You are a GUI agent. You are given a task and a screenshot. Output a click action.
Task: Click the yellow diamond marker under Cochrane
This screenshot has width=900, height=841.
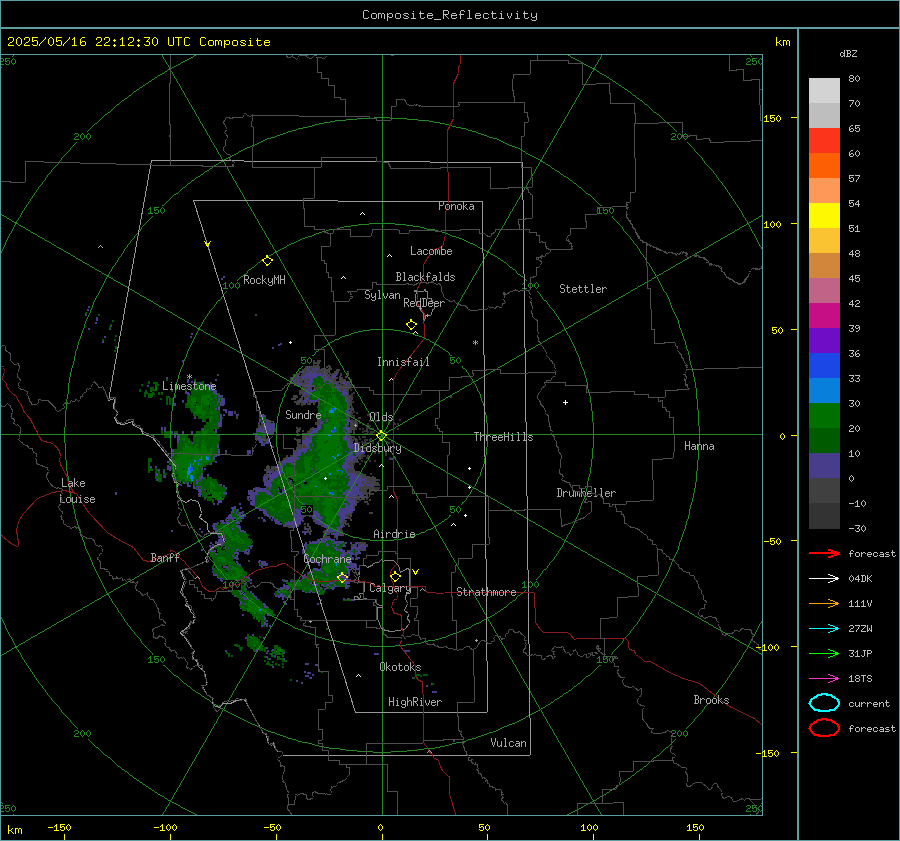(342, 578)
